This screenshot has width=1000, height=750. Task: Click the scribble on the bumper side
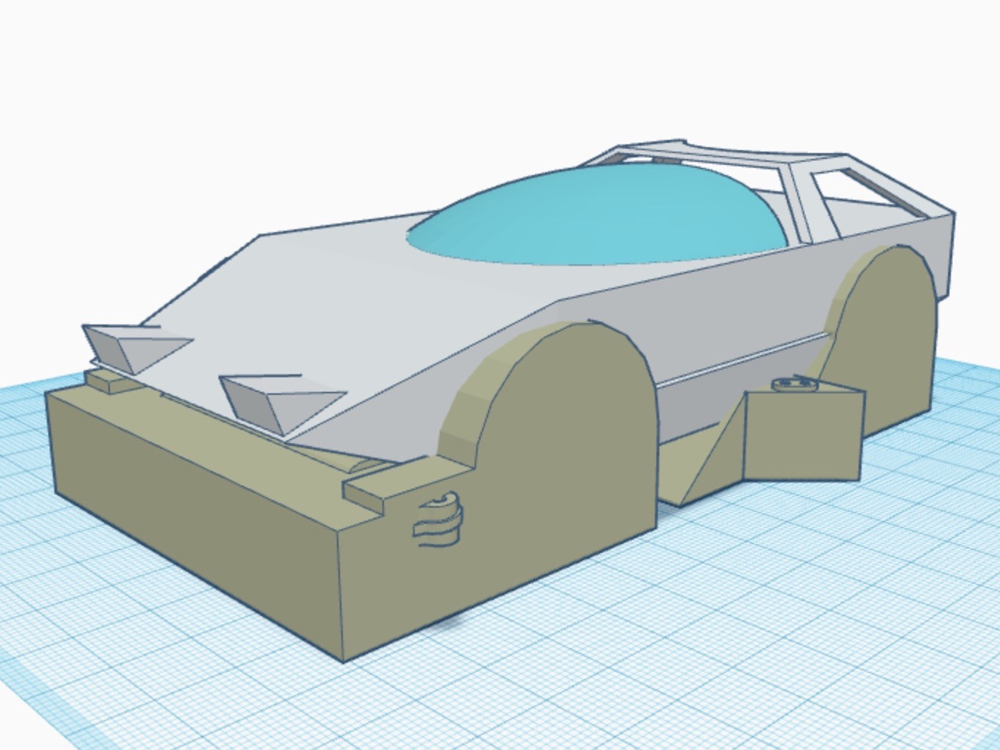pos(438,522)
